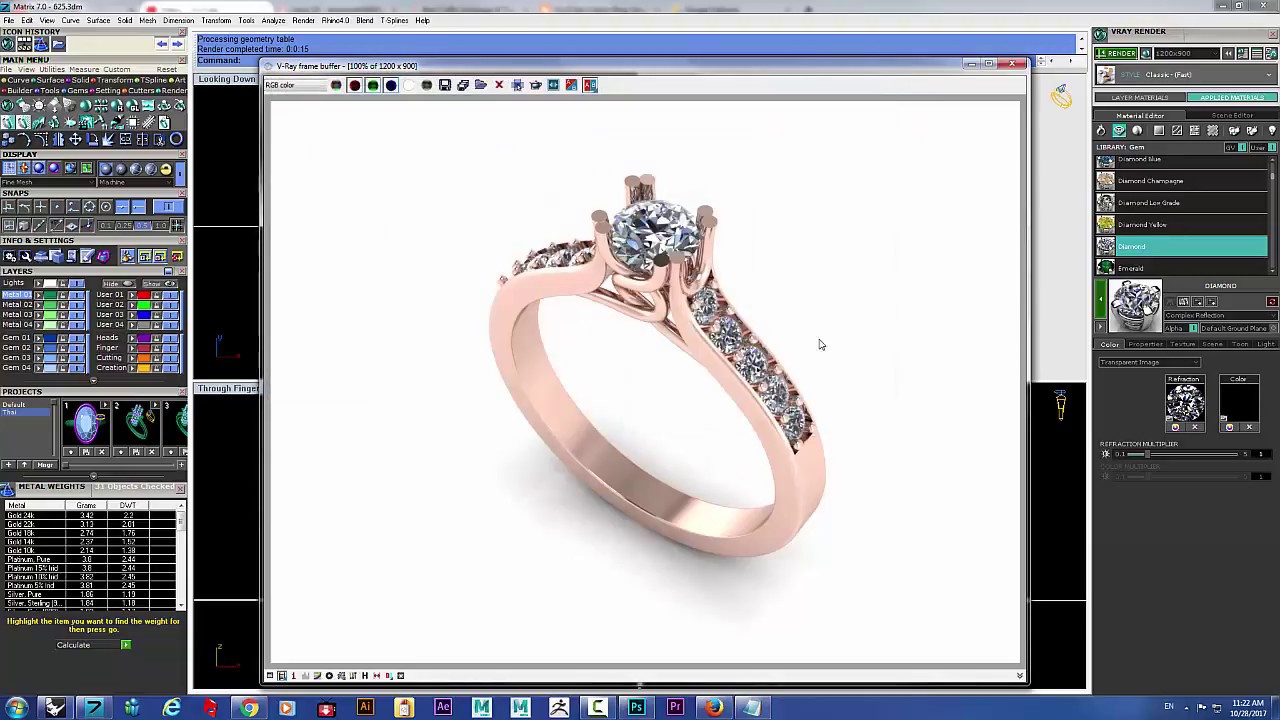Select Diamond Yellow material
This screenshot has height=720, width=1280.
1182,225
